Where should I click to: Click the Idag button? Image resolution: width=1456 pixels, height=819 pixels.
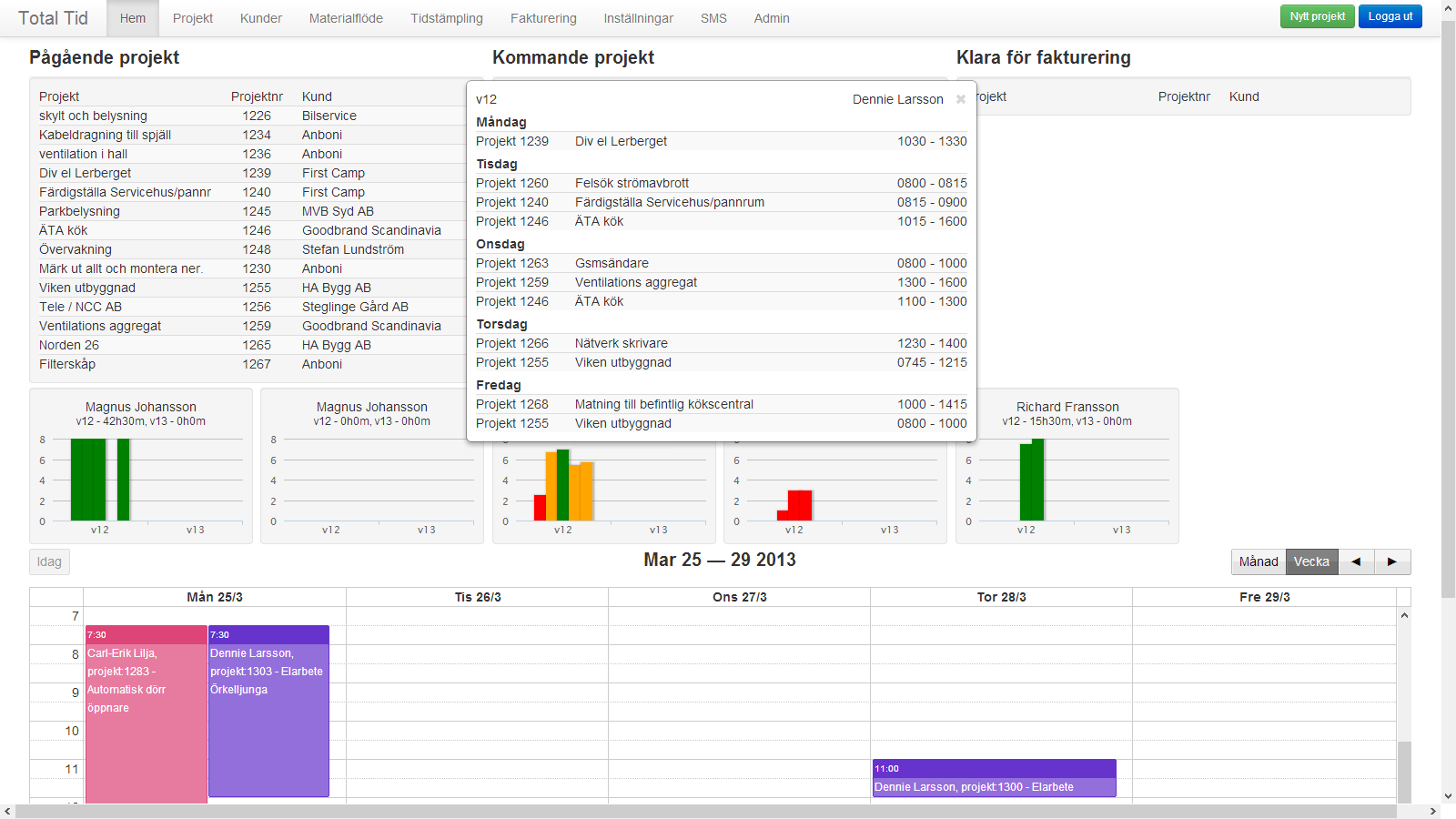[49, 561]
